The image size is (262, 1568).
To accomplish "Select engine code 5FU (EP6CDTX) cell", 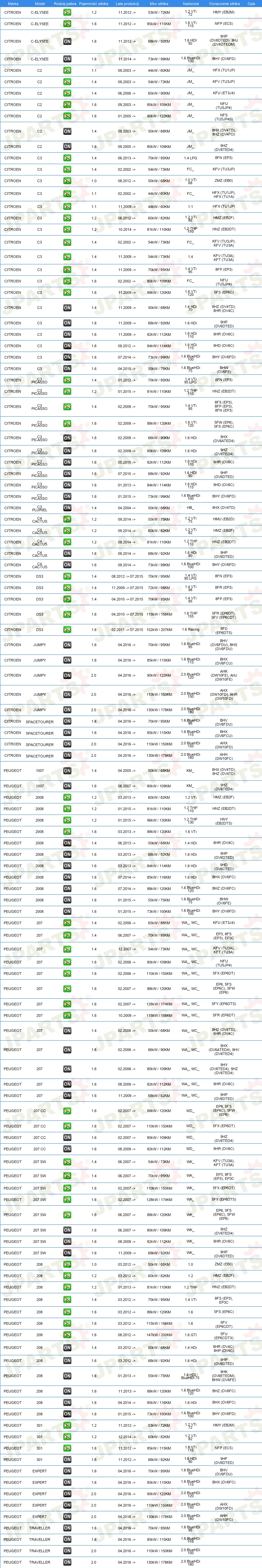I will pos(224,1337).
